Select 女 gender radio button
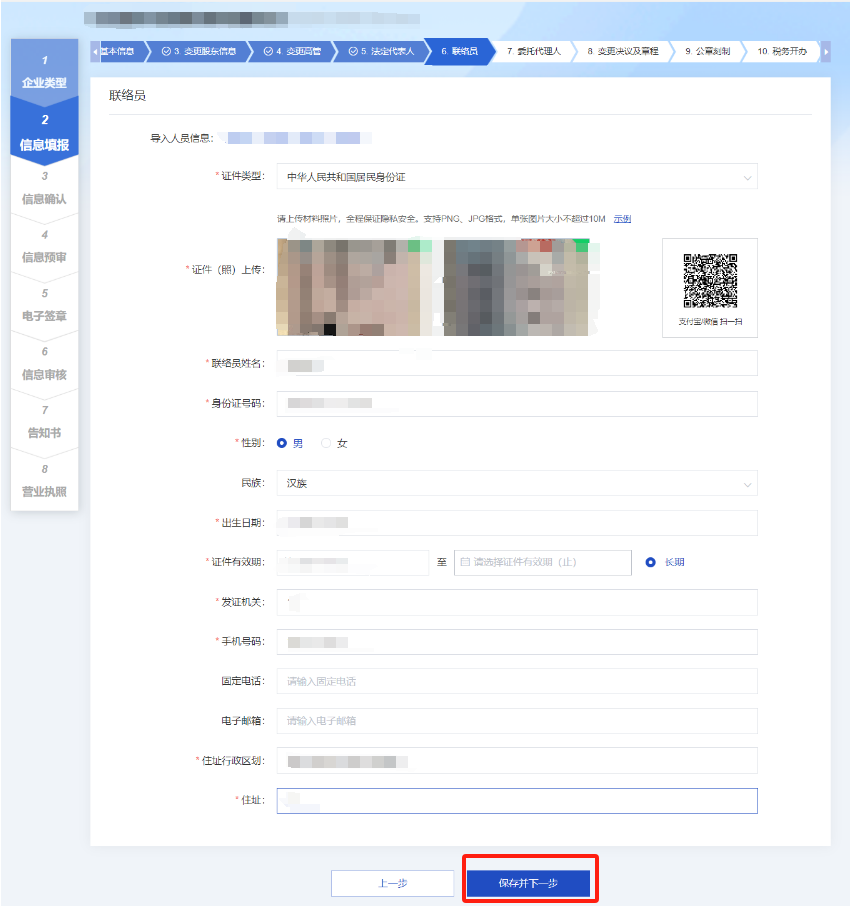The width and height of the screenshot is (851, 906). point(326,443)
